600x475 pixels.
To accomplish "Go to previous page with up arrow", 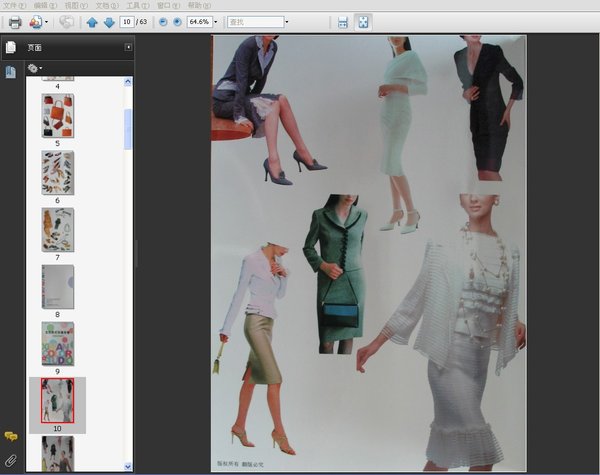I will coord(92,22).
